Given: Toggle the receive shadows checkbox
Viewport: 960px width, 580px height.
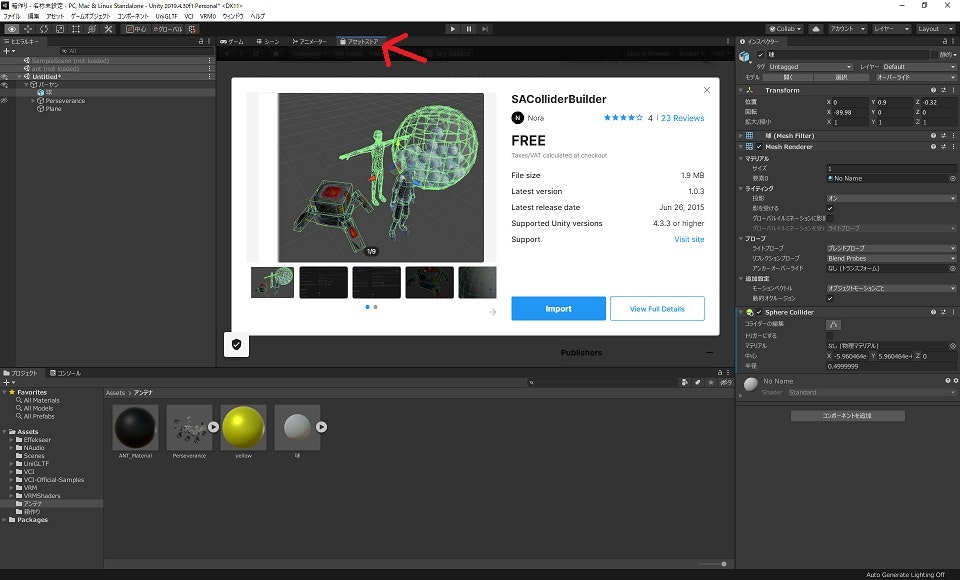Looking at the screenshot, I should [830, 208].
